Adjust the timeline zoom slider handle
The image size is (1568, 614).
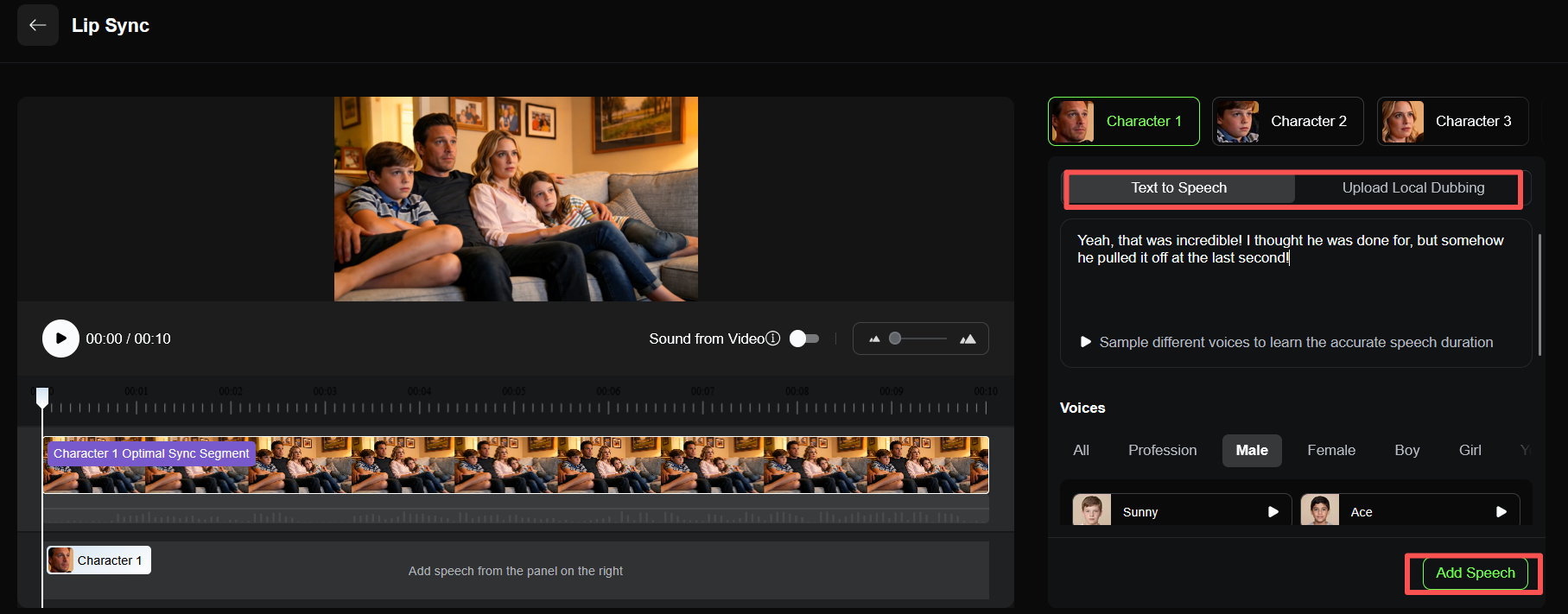click(x=895, y=339)
